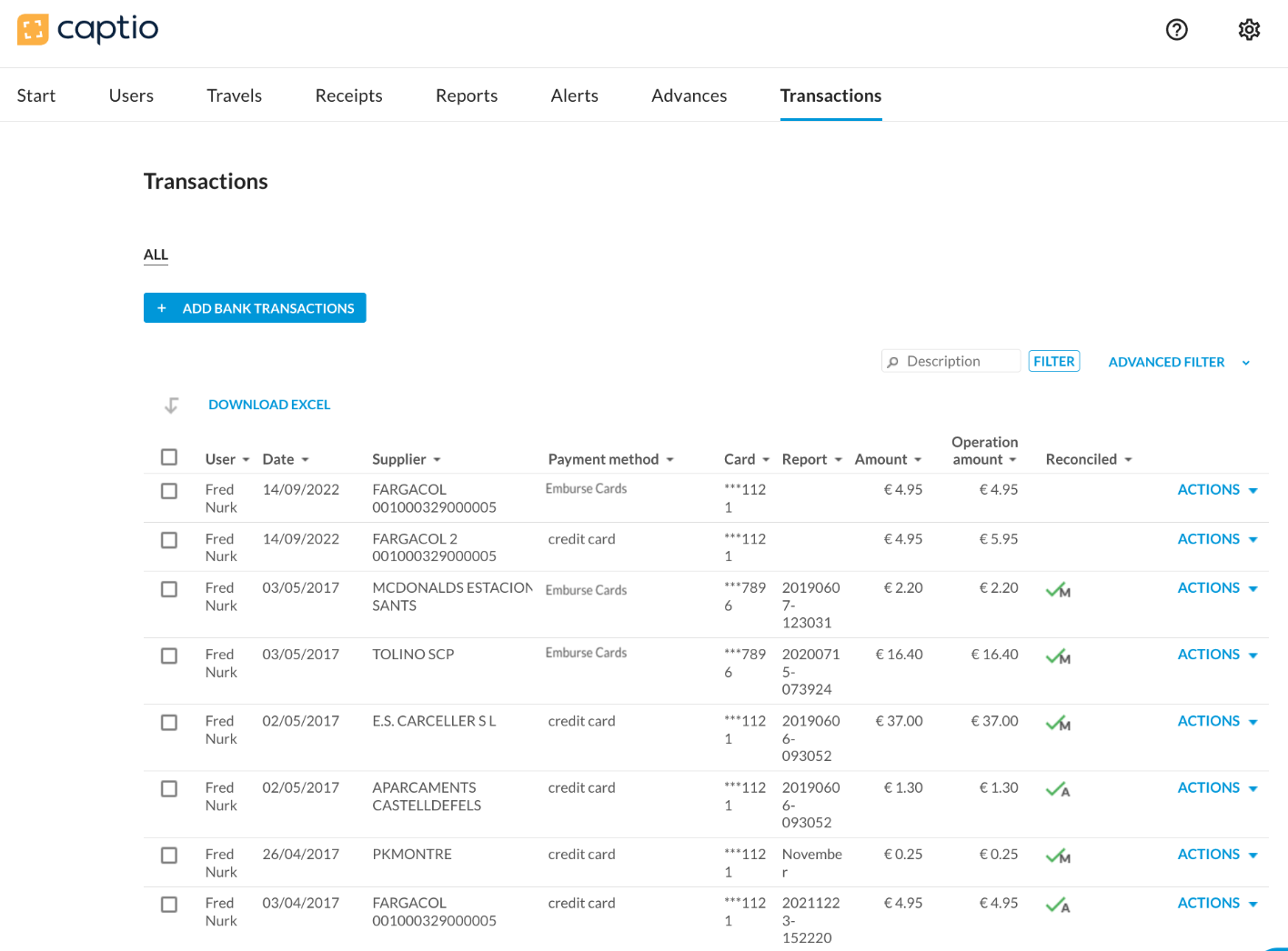This screenshot has height=951, width=1288.
Task: Open ACTIONS menu for FARGACOL 2 row
Action: click(x=1217, y=539)
